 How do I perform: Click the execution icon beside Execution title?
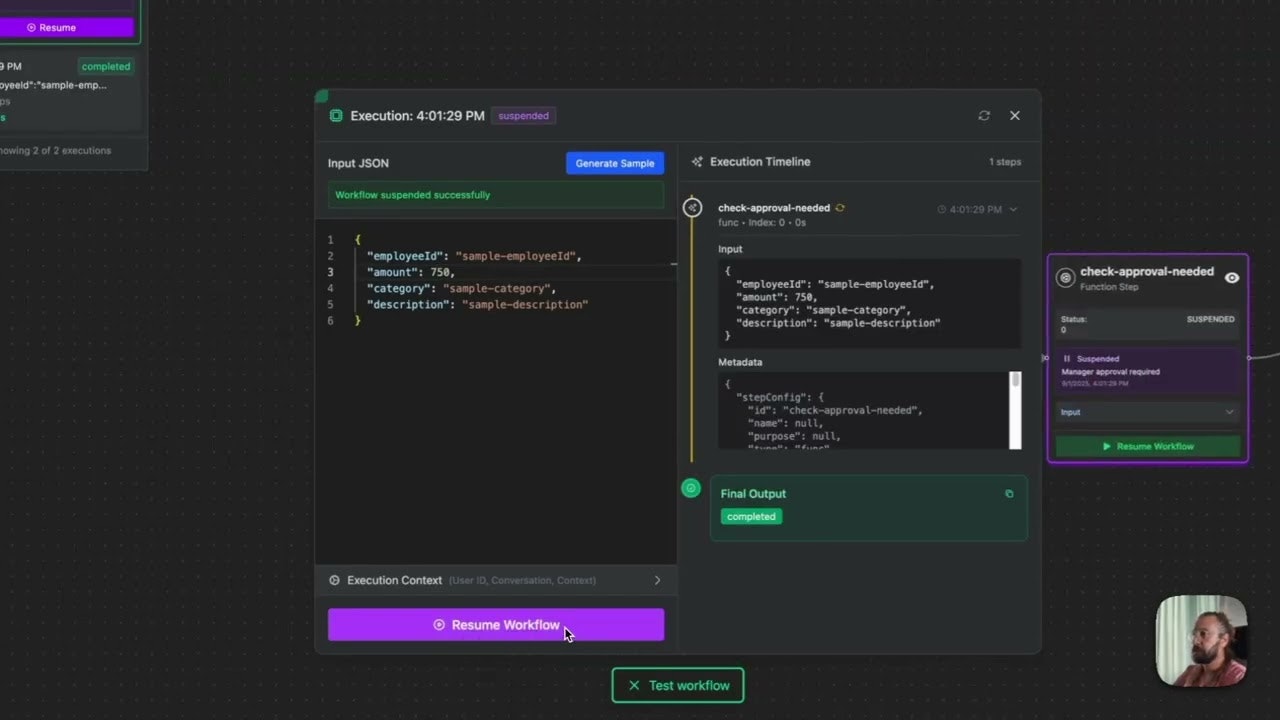(x=336, y=116)
